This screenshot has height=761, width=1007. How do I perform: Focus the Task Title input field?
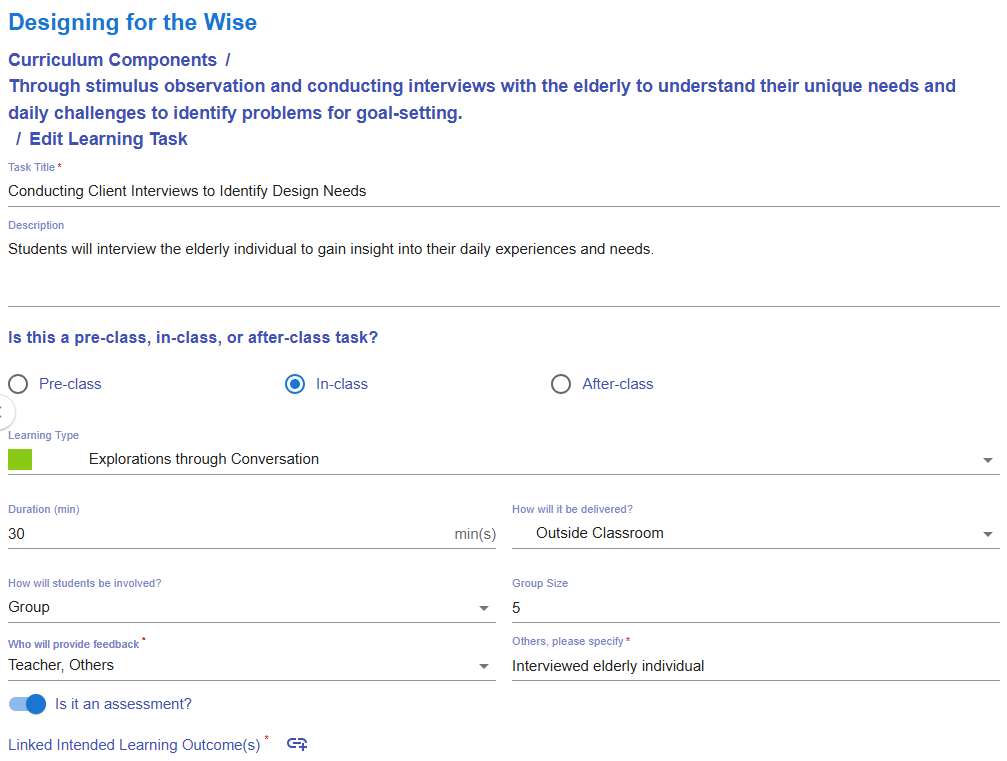tap(500, 191)
